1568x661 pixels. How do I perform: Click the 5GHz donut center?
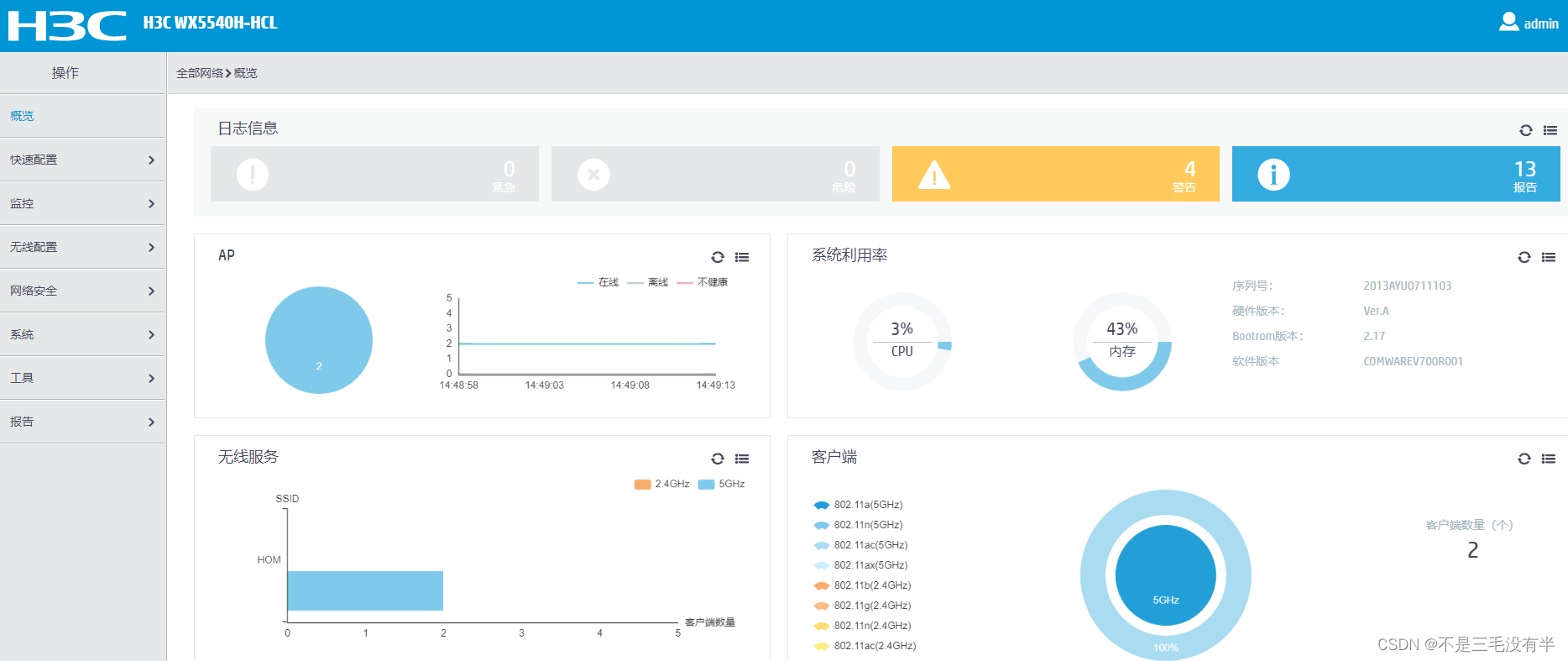coord(1166,575)
